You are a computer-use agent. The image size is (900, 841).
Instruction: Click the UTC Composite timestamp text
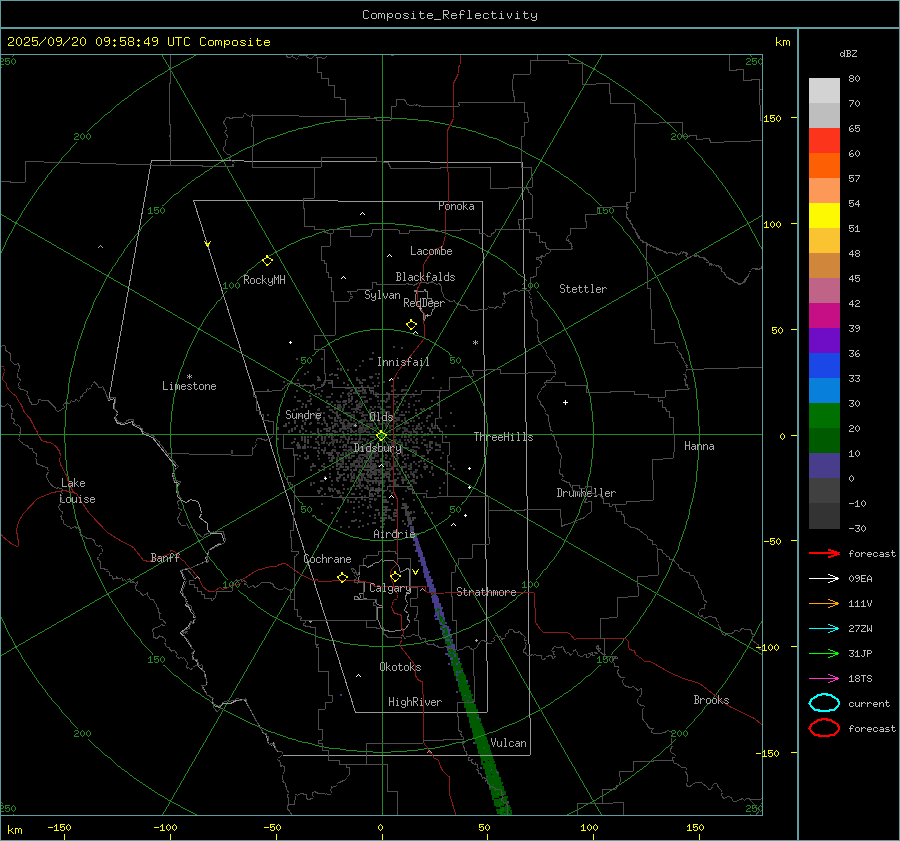tap(138, 42)
